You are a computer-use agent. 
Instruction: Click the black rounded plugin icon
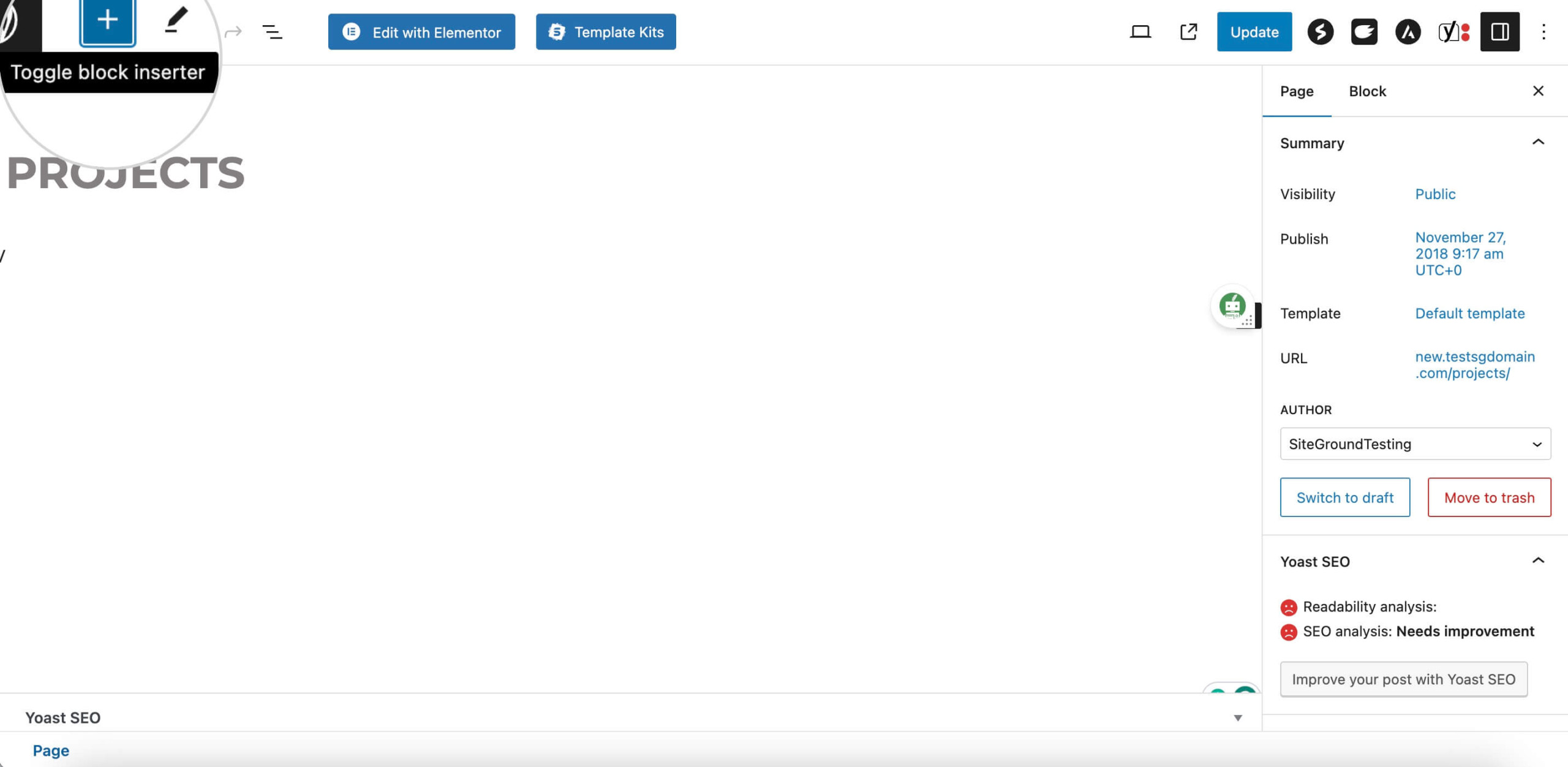[1364, 32]
